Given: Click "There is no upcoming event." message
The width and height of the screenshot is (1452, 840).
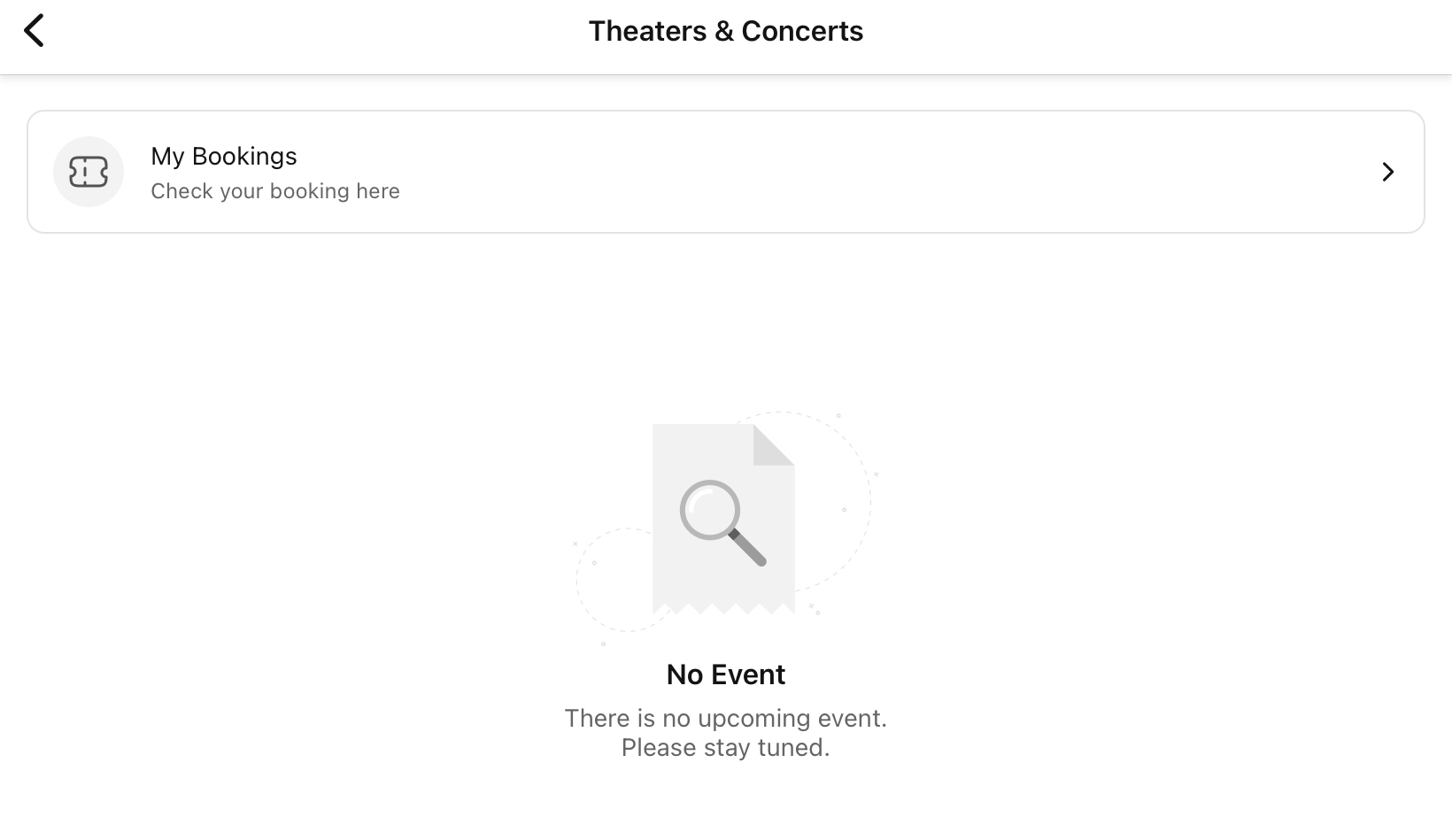Looking at the screenshot, I should [726, 718].
